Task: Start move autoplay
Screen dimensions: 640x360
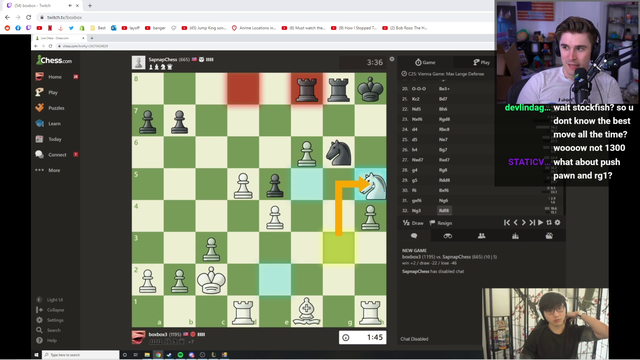Action: point(540,222)
